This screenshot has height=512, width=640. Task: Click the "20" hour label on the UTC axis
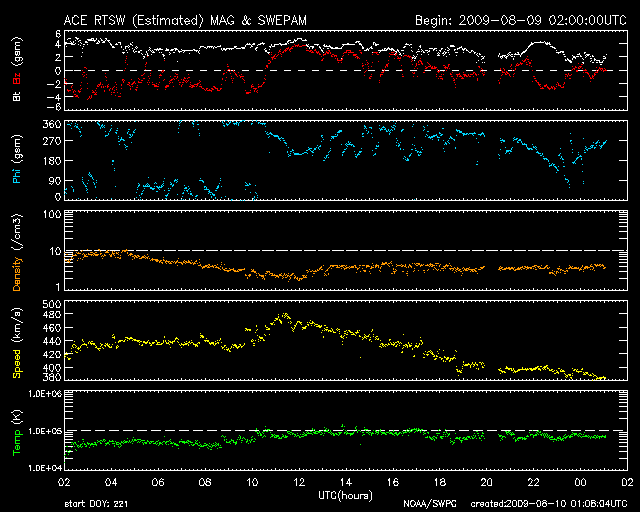coord(487,482)
